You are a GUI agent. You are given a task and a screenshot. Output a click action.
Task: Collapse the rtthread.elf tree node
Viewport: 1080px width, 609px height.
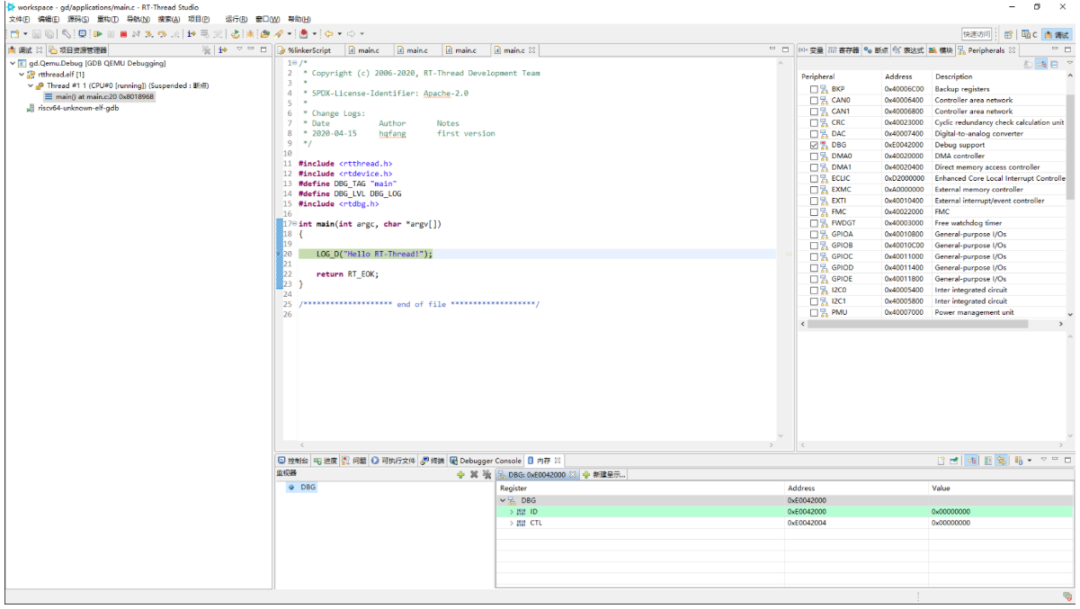point(22,74)
